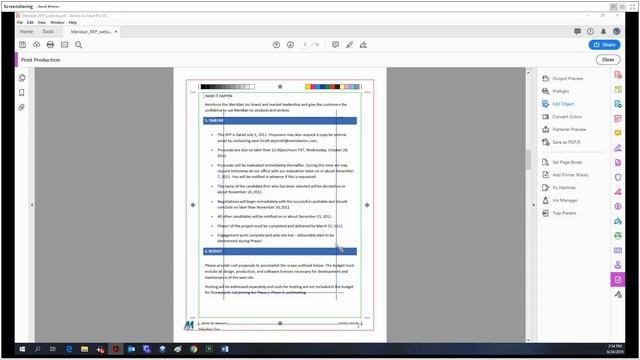Open Trap Presets
The image size is (640, 360).
coord(559,213)
